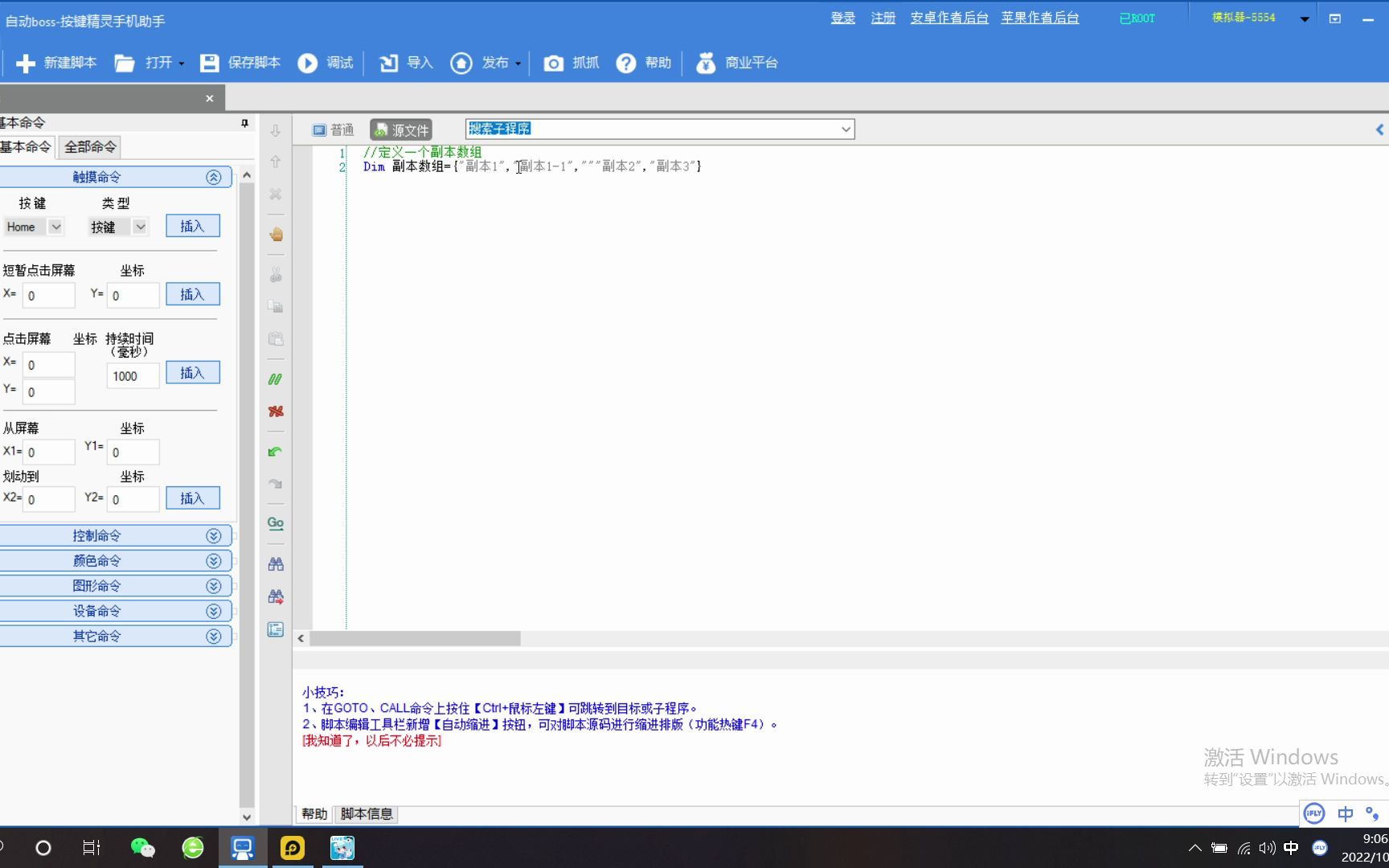The height and width of the screenshot is (868, 1389).
Task: Click the cut scissors icon
Action: point(276,275)
